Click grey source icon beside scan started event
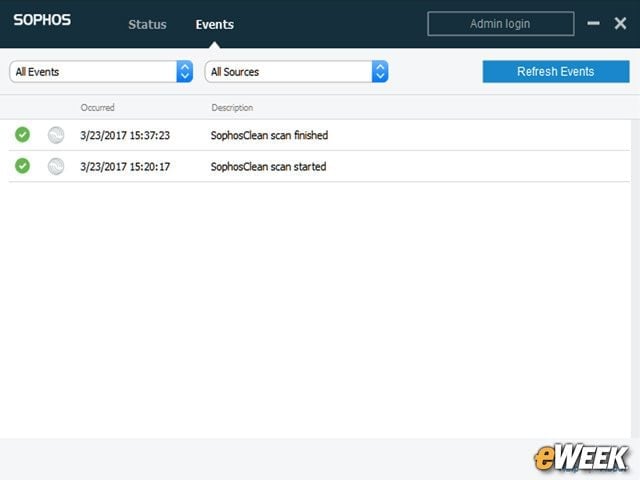Image resolution: width=640 pixels, height=480 pixels. [56, 167]
